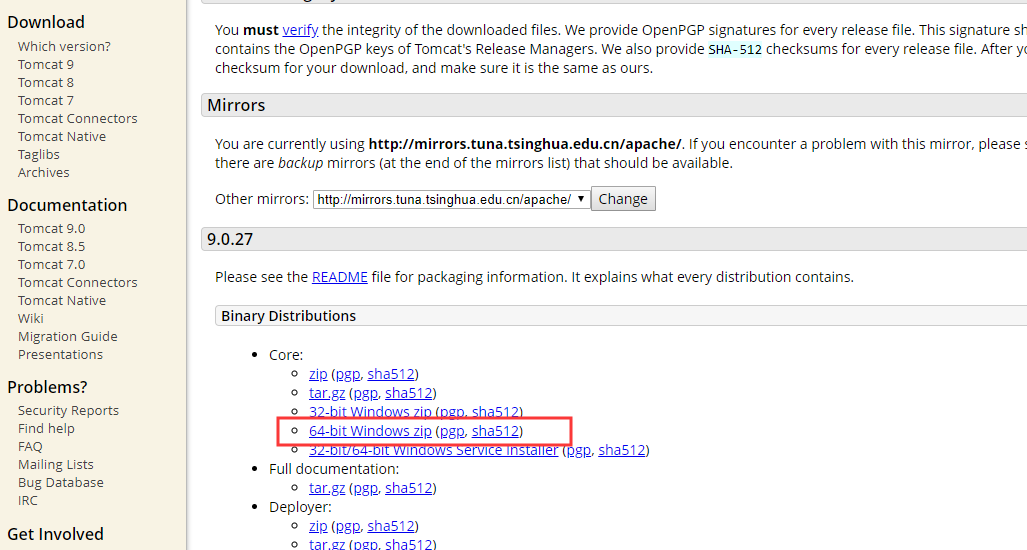Follow the verify link in the integrity paragraph
The width and height of the screenshot is (1027, 550).
tap(300, 30)
